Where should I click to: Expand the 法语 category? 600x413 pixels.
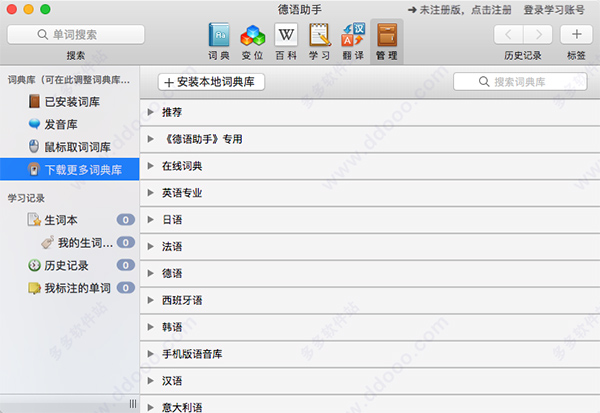point(151,246)
